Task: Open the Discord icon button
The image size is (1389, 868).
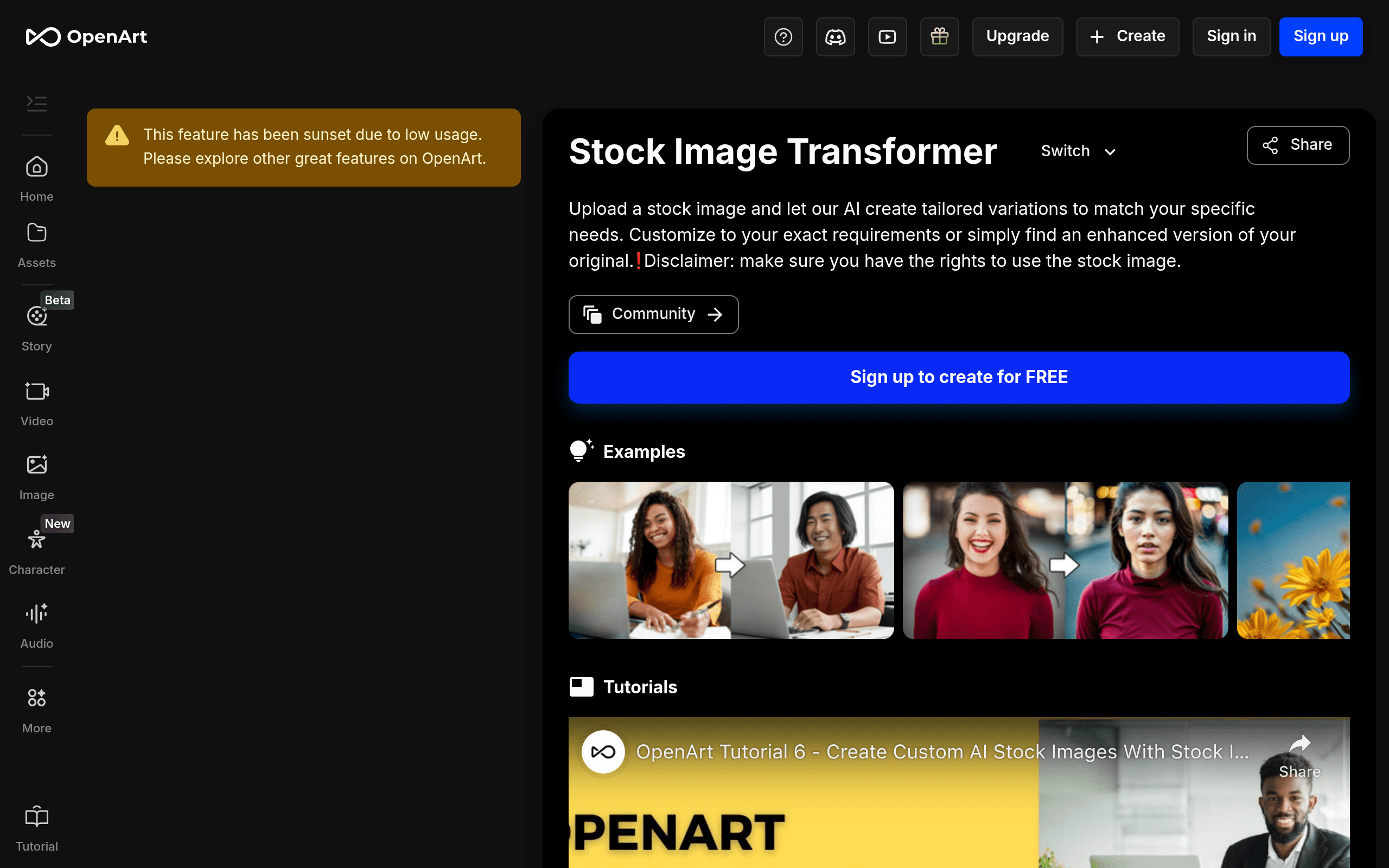Action: [835, 37]
